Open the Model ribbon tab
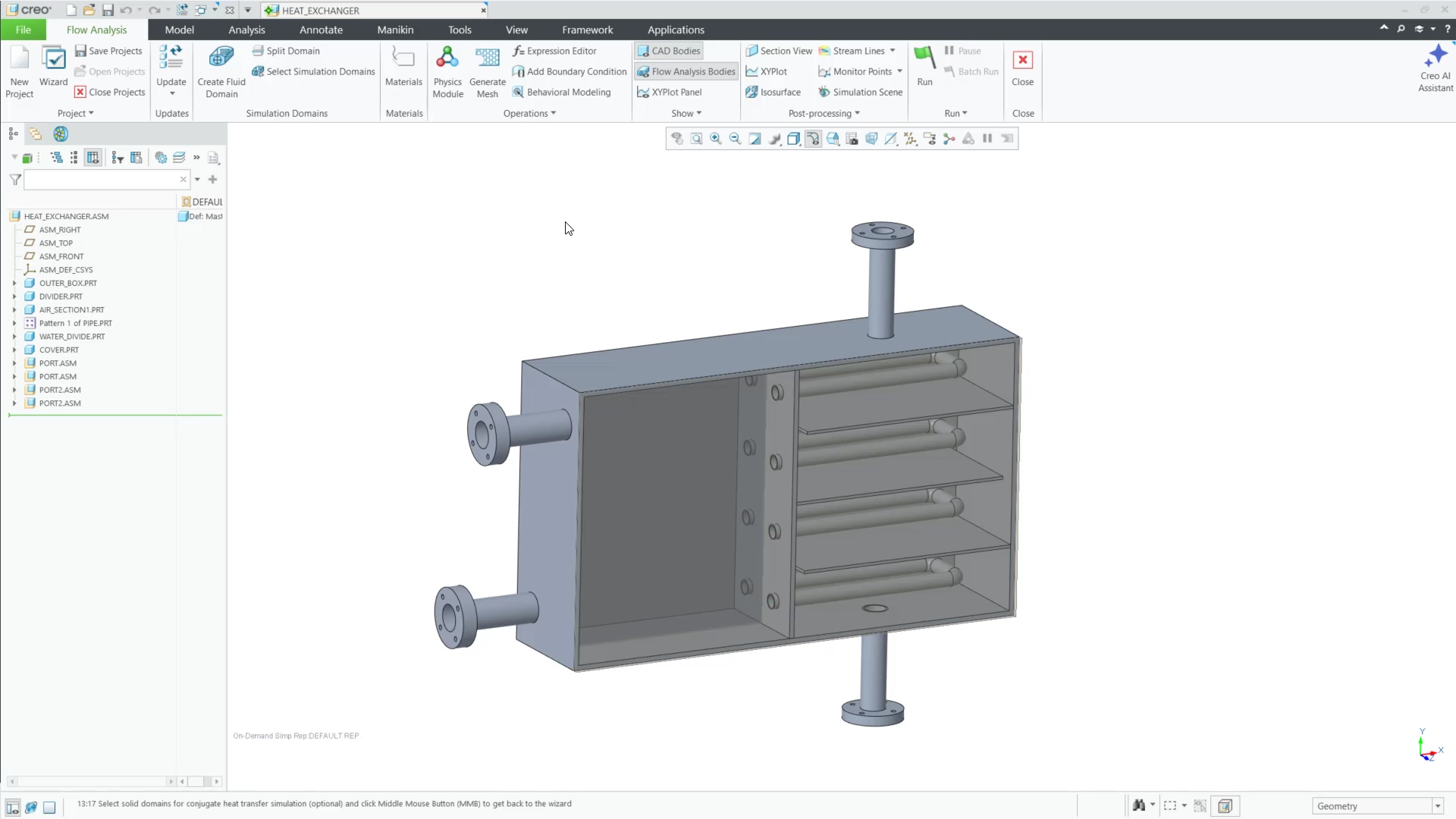The height and width of the screenshot is (819, 1456). (179, 30)
